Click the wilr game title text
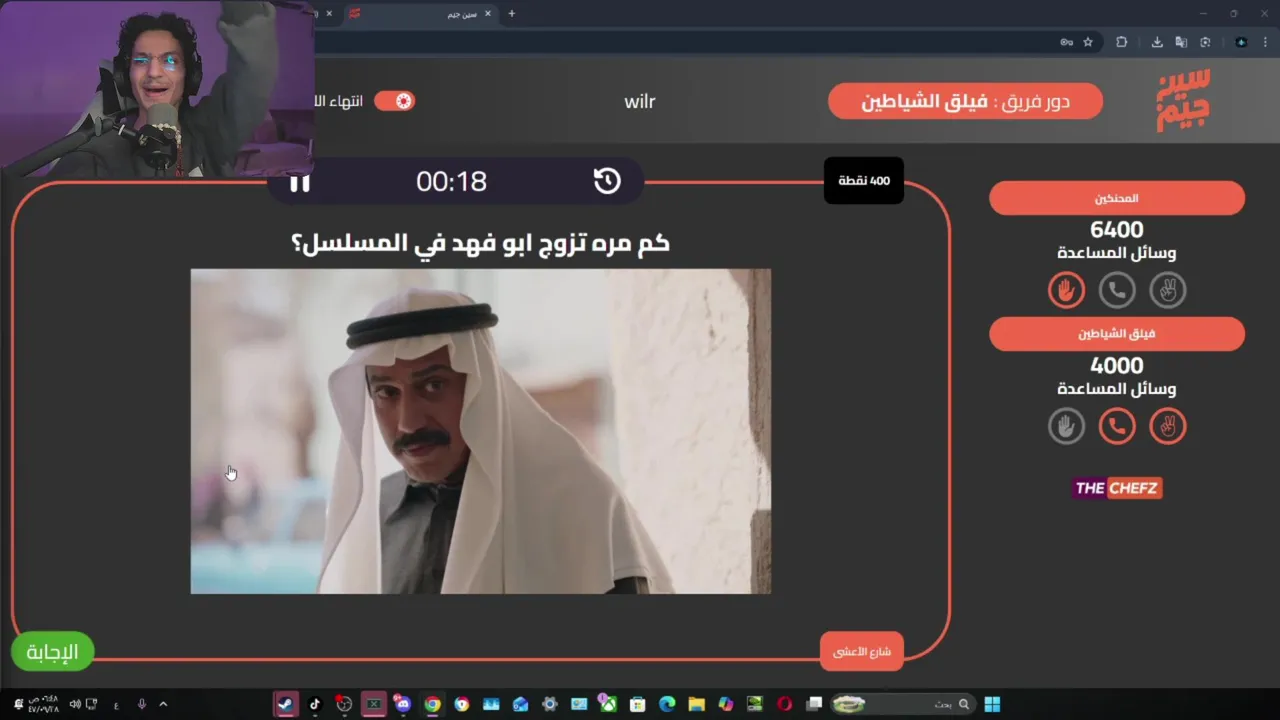Viewport: 1280px width, 720px height. tap(639, 101)
